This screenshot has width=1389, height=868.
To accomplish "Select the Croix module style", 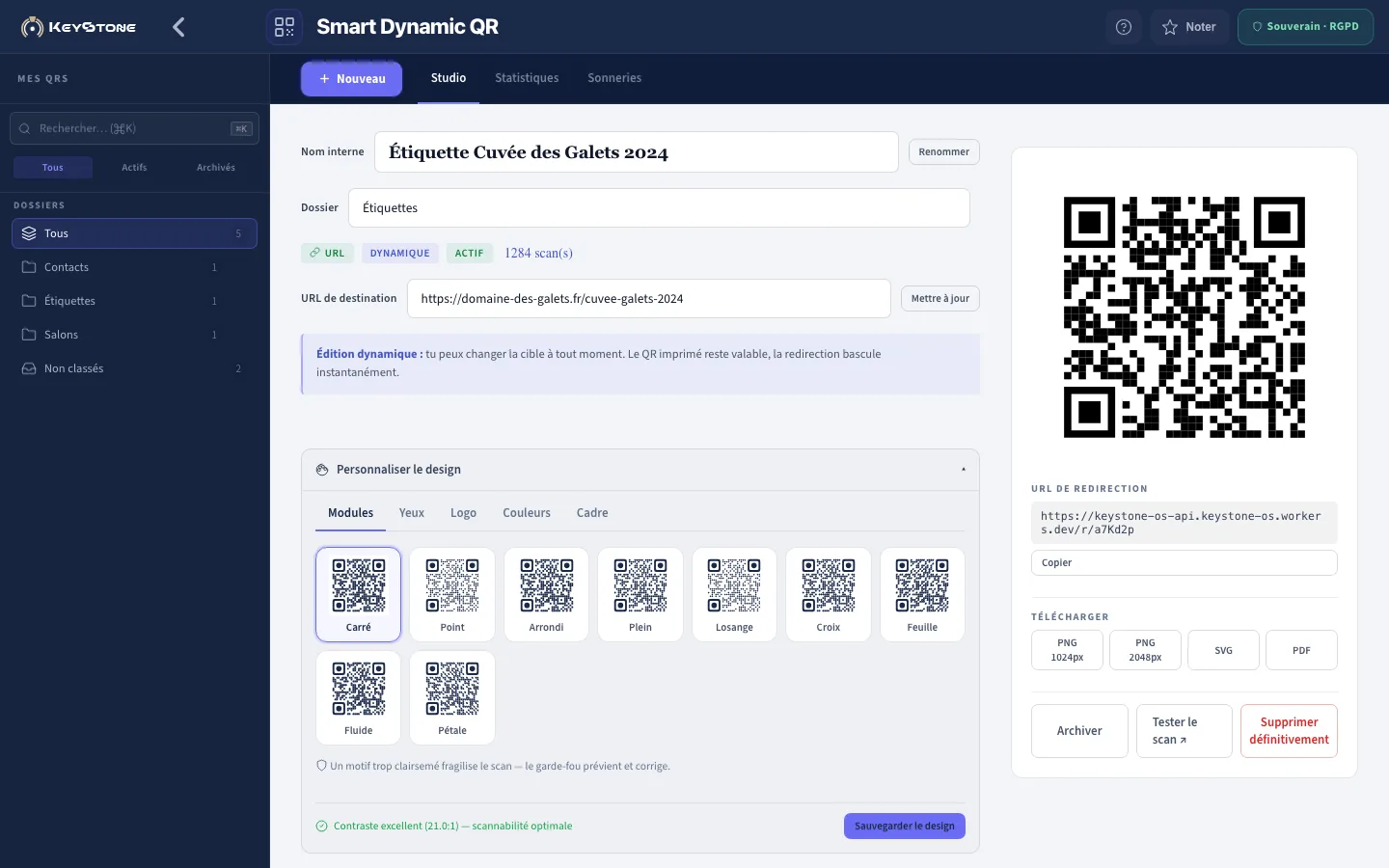I will pos(829,595).
